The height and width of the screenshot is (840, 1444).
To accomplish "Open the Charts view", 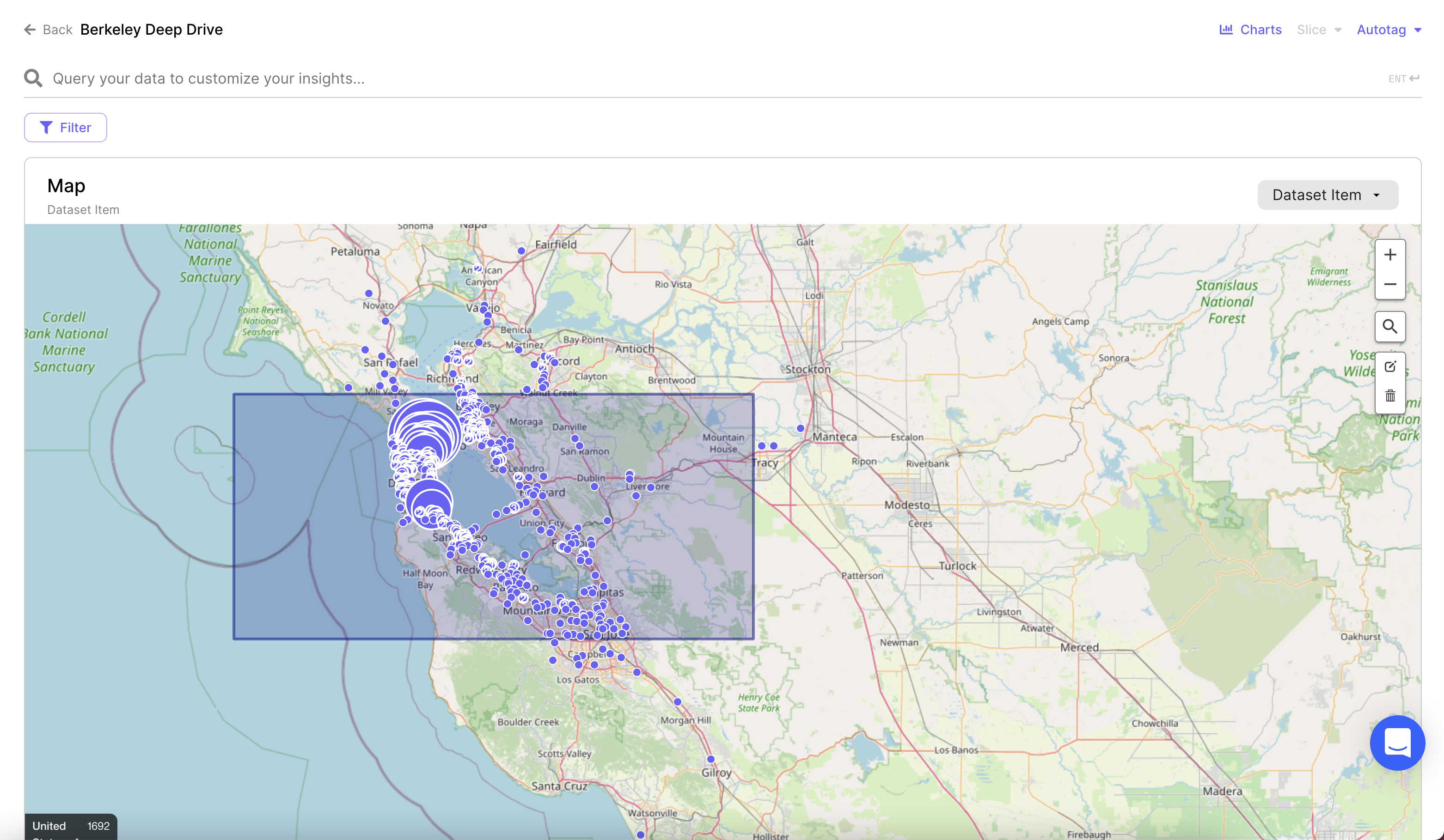I will click(x=1250, y=30).
